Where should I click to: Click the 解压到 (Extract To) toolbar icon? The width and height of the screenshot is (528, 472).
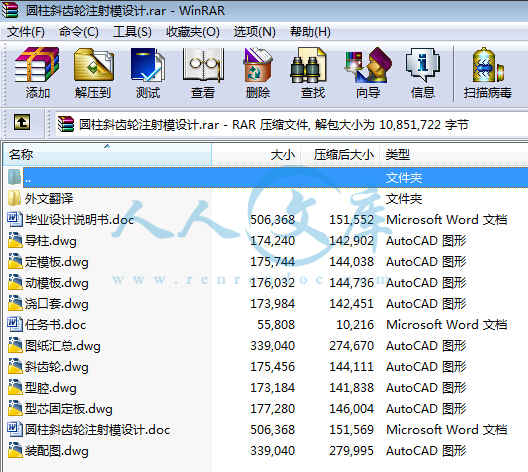pos(93,65)
